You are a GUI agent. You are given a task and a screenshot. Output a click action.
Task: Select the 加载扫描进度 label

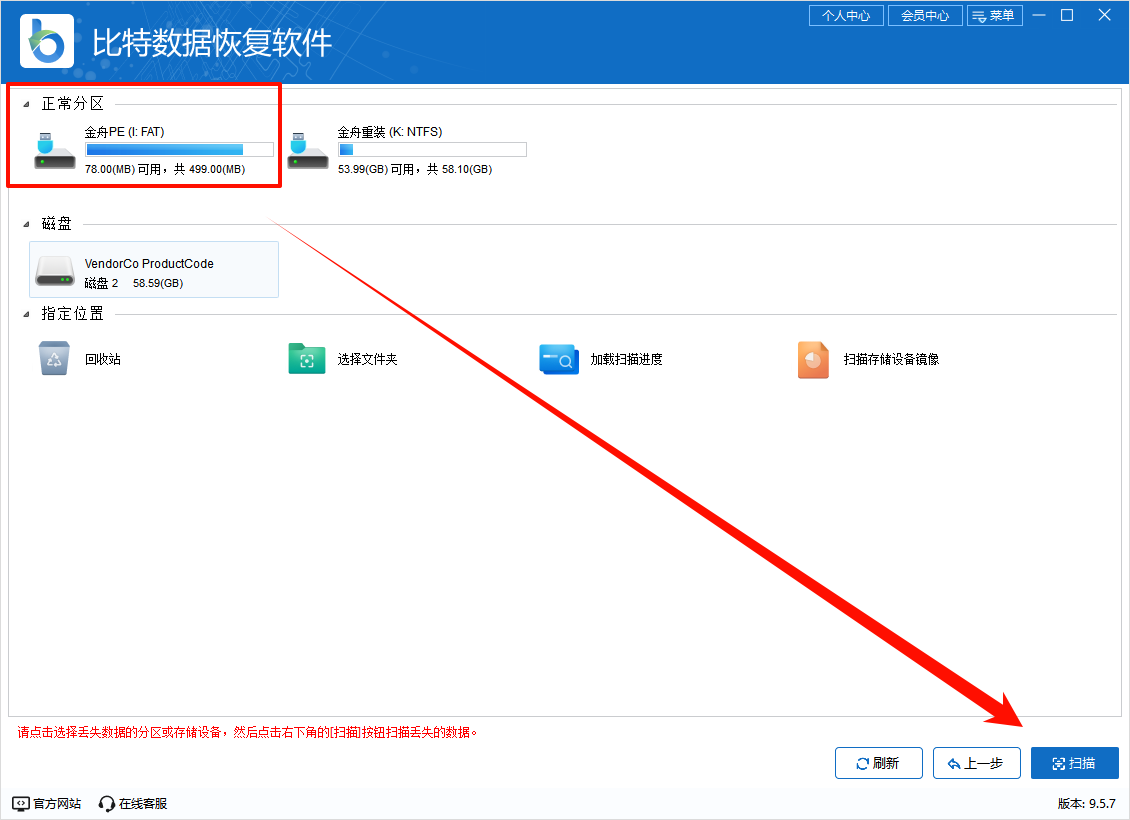pyautogui.click(x=626, y=359)
